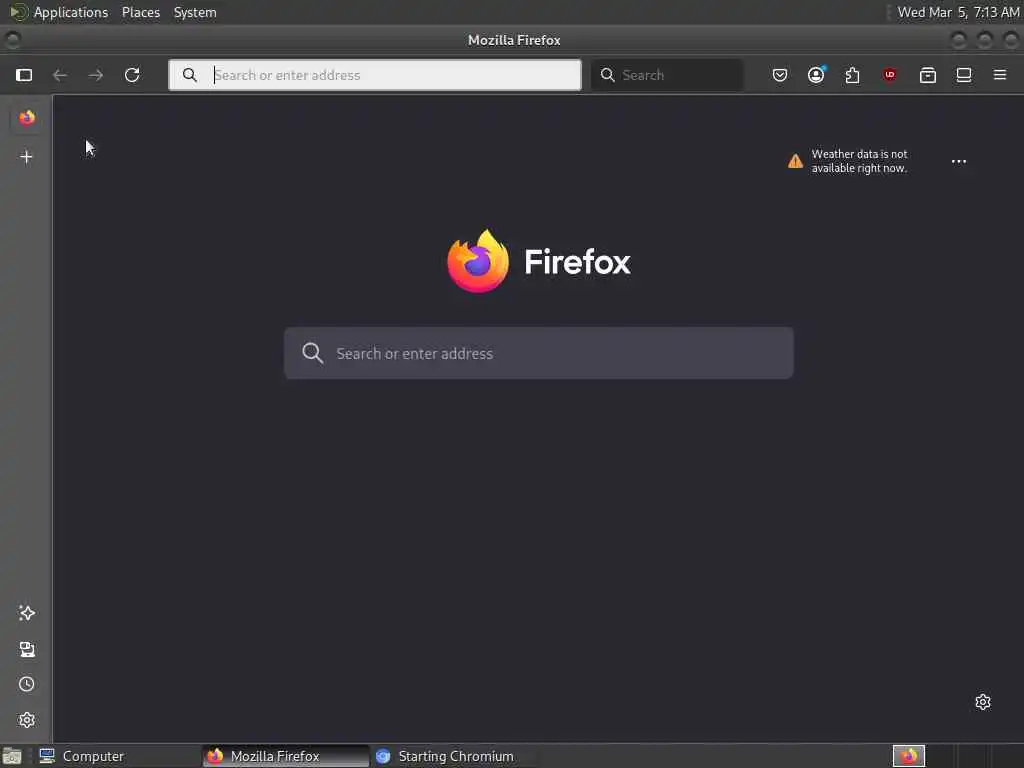Go forward one page

point(95,75)
